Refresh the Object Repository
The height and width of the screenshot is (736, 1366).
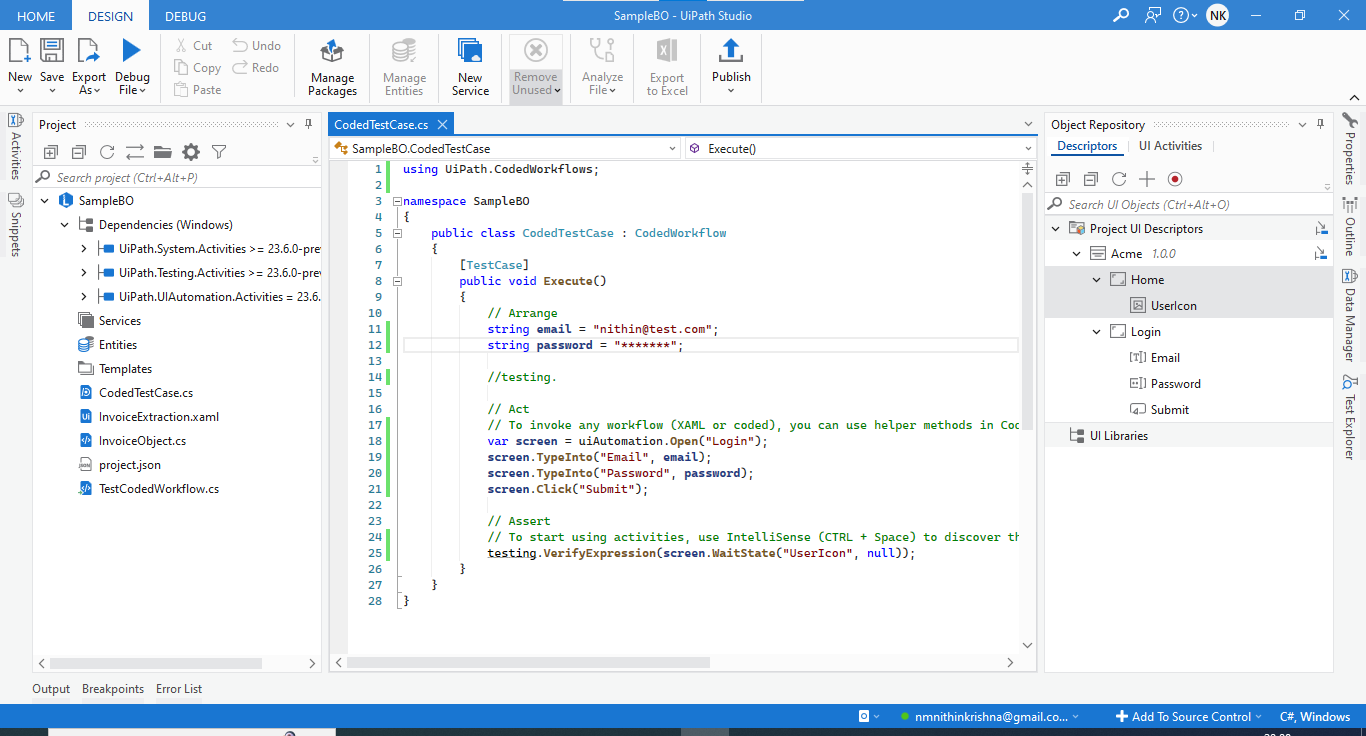coord(1119,179)
